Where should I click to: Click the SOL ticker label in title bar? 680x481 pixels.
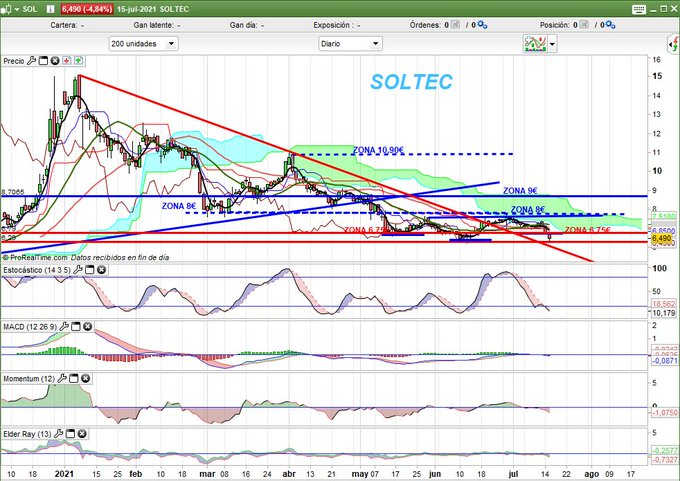30,9
